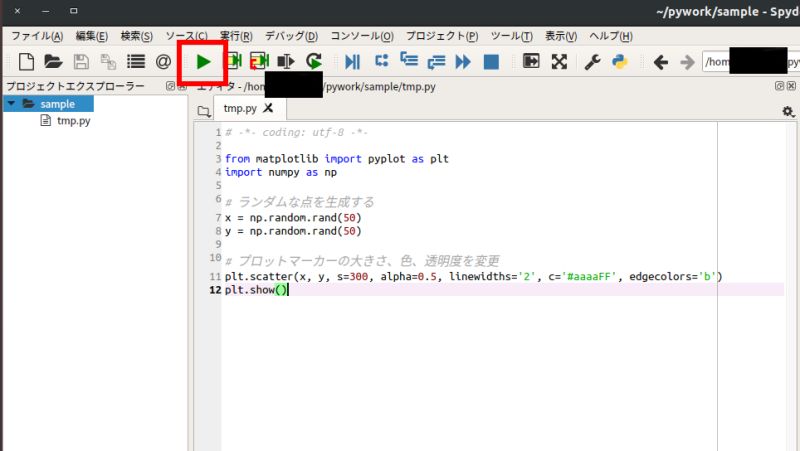The width and height of the screenshot is (800, 451).
Task: Start debugging the file
Action: coord(352,62)
